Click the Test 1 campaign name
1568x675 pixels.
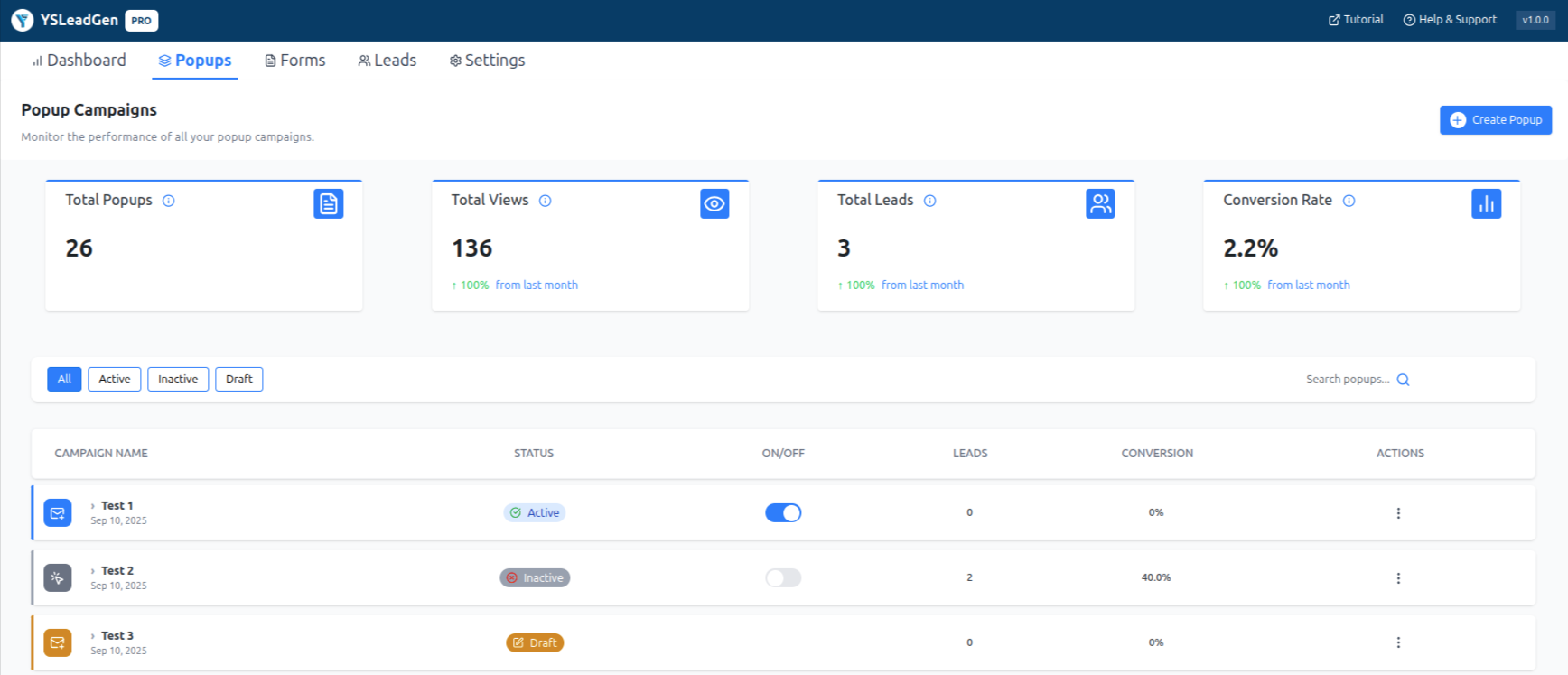coord(117,506)
